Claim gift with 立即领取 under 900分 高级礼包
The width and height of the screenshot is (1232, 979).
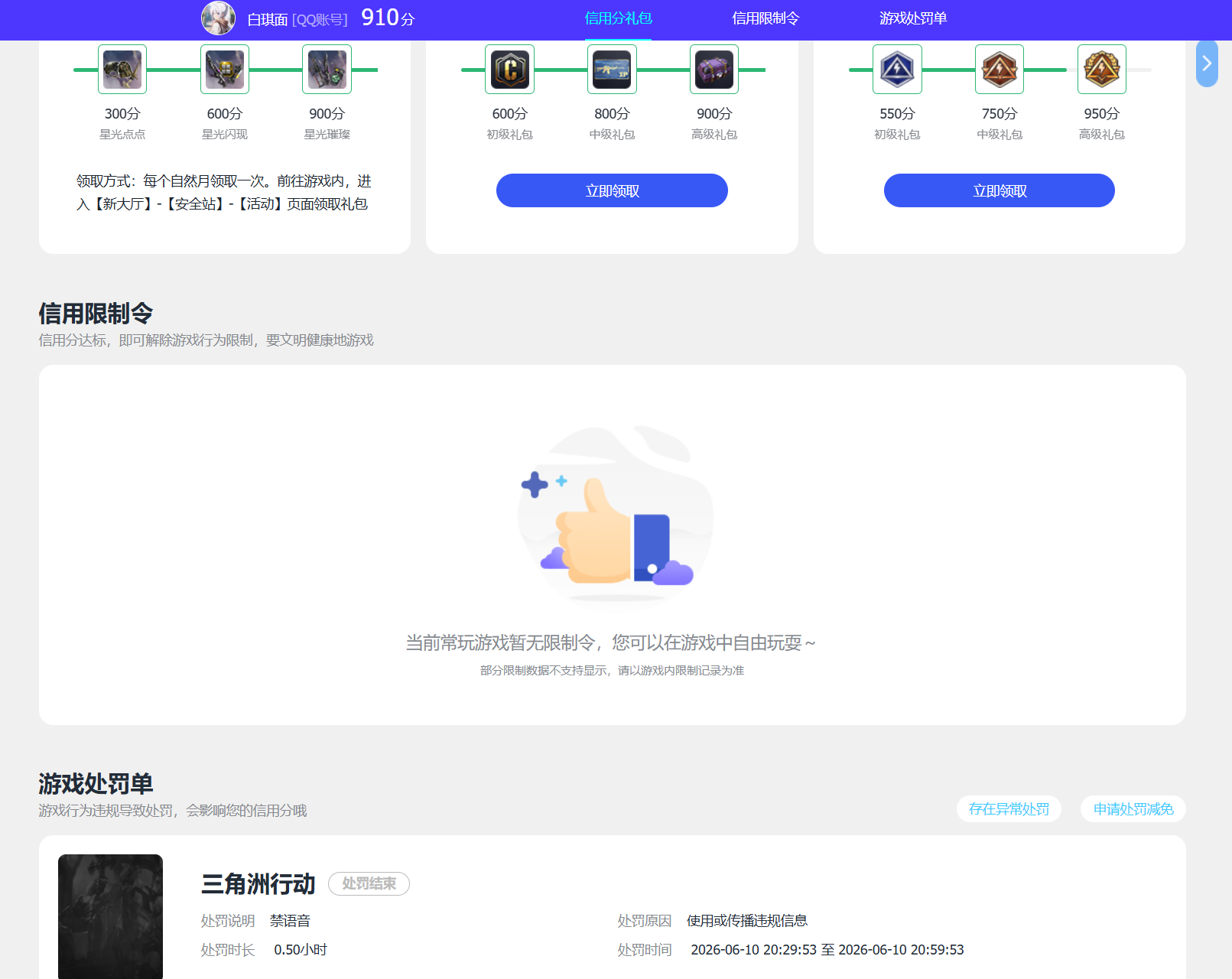[x=612, y=190]
